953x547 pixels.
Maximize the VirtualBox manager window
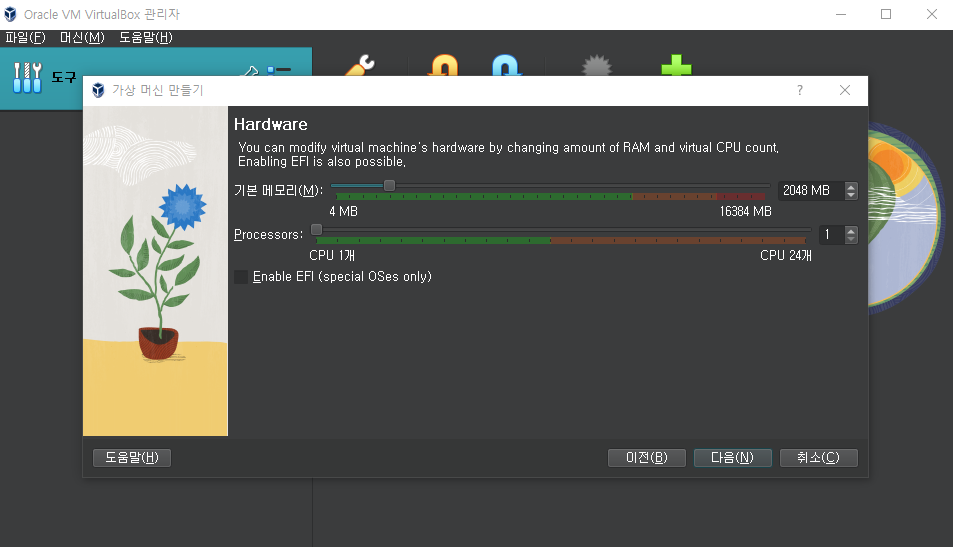886,14
